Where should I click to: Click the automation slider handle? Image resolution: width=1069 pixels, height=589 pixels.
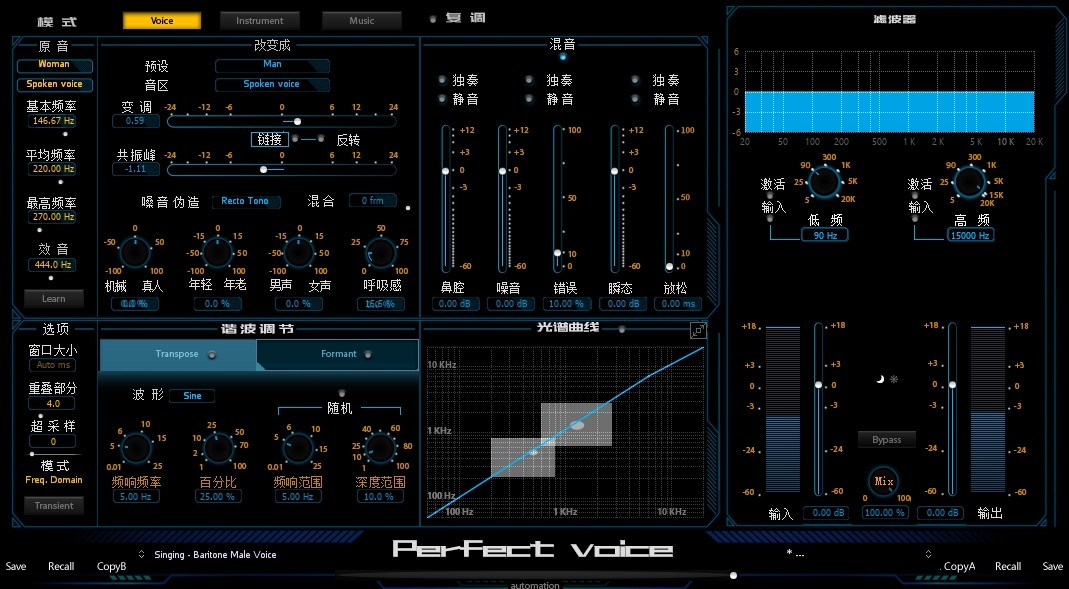pyautogui.click(x=734, y=575)
